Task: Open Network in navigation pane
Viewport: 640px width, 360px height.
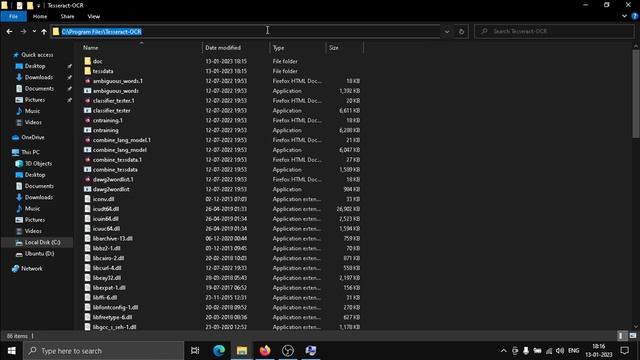Action: 31,269
